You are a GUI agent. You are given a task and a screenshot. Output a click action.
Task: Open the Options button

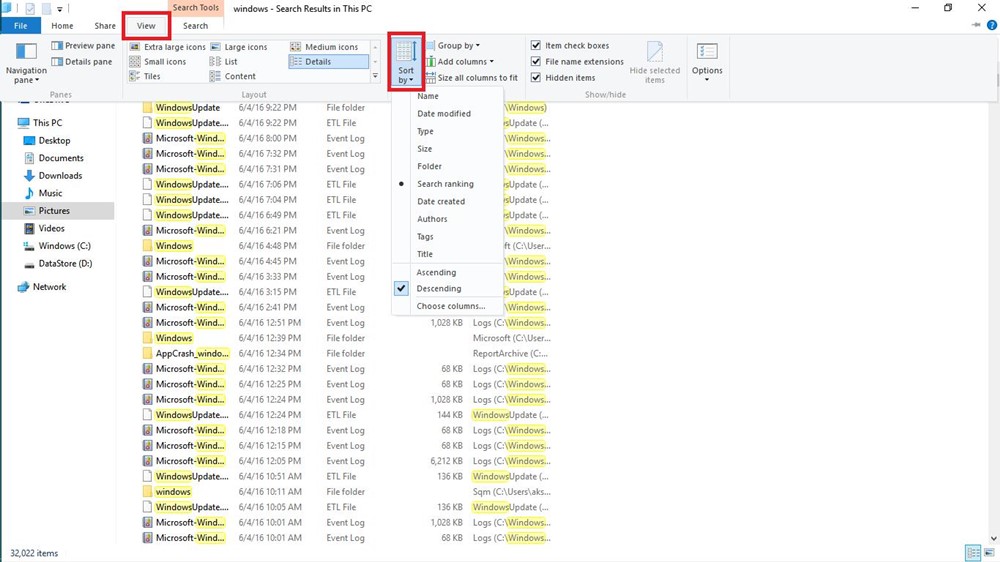coord(707,62)
